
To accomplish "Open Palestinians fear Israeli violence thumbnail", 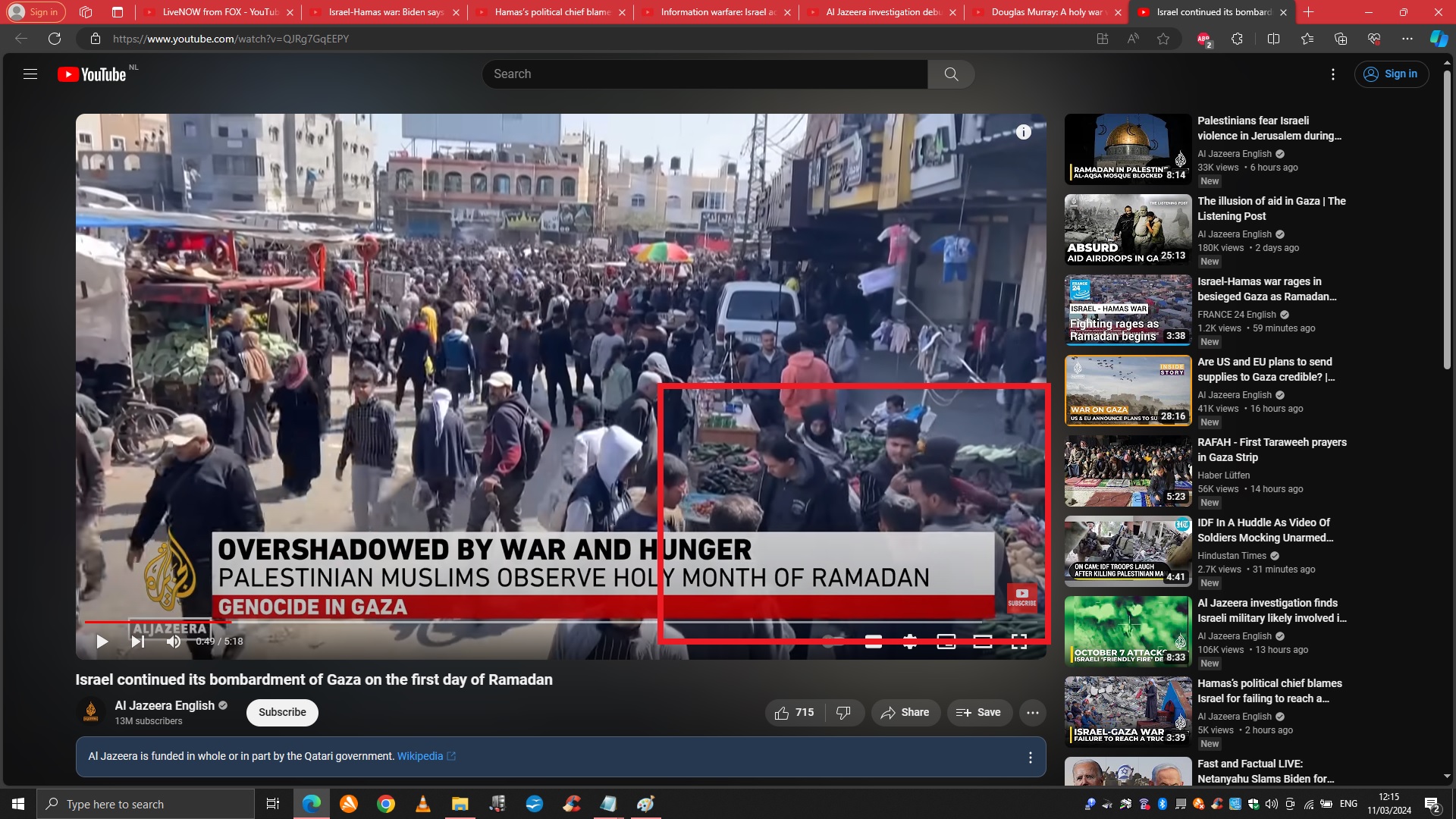I will pos(1128,149).
